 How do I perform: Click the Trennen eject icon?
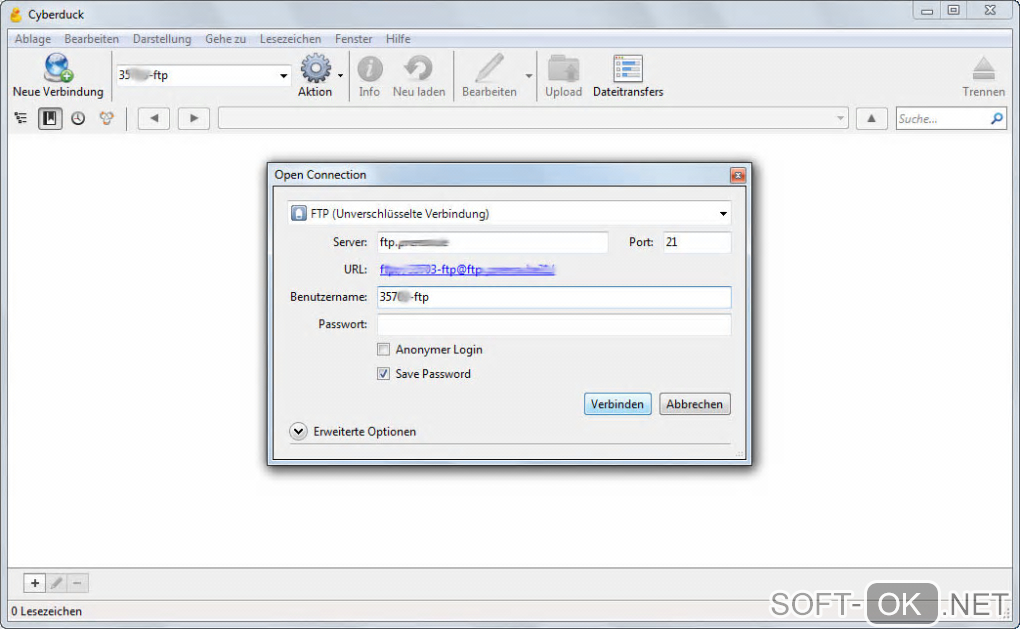point(984,68)
